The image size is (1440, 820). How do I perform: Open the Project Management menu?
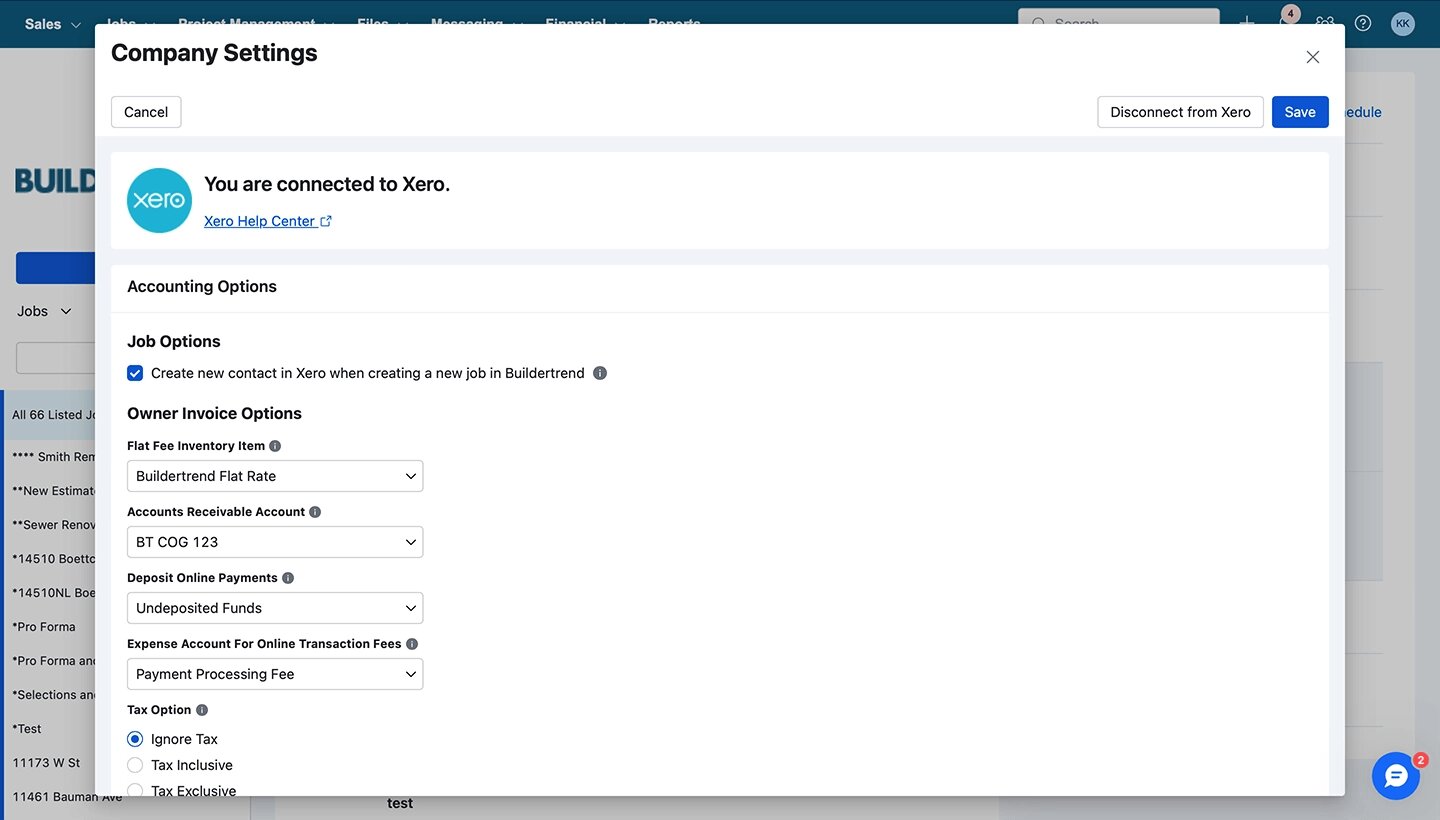click(x=247, y=24)
